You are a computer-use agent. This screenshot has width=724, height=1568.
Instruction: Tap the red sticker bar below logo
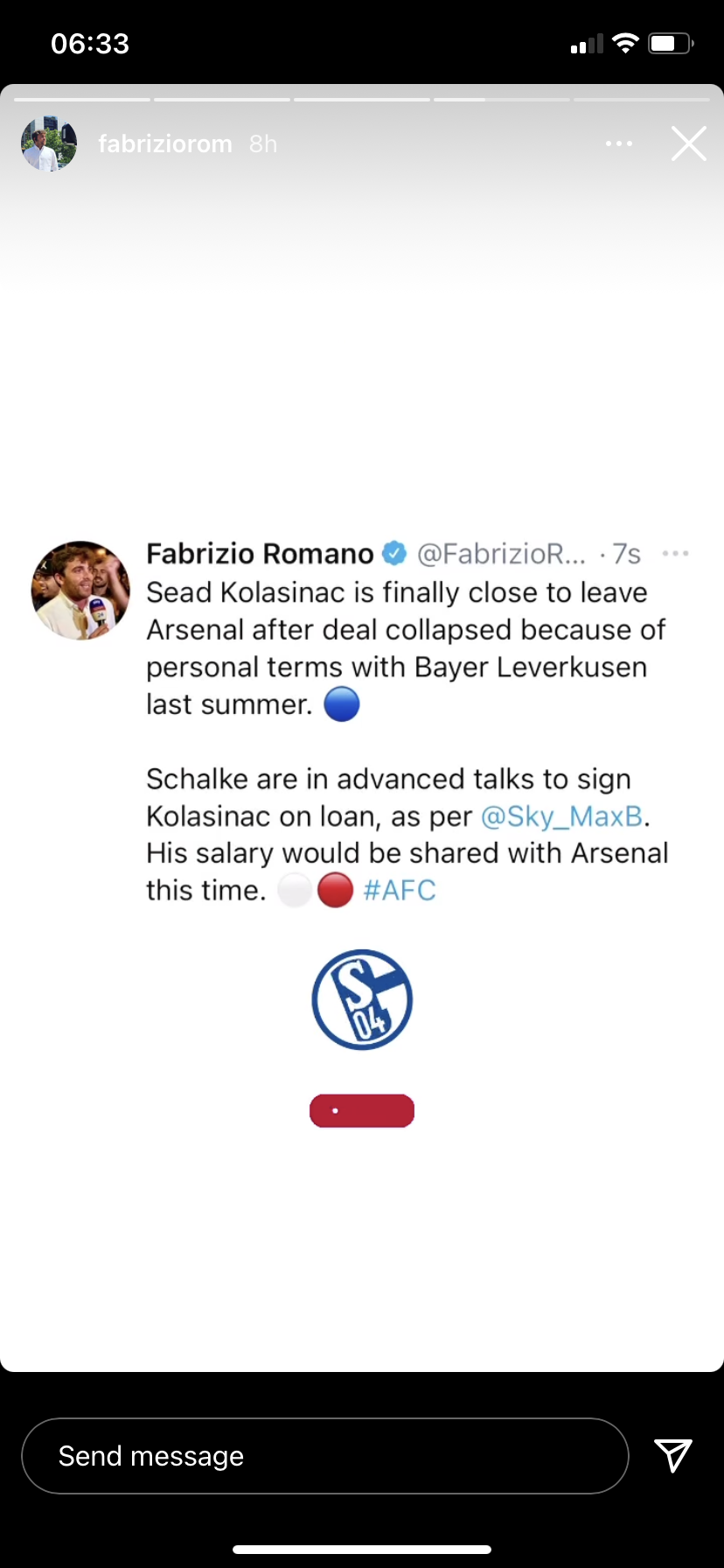pos(362,1111)
